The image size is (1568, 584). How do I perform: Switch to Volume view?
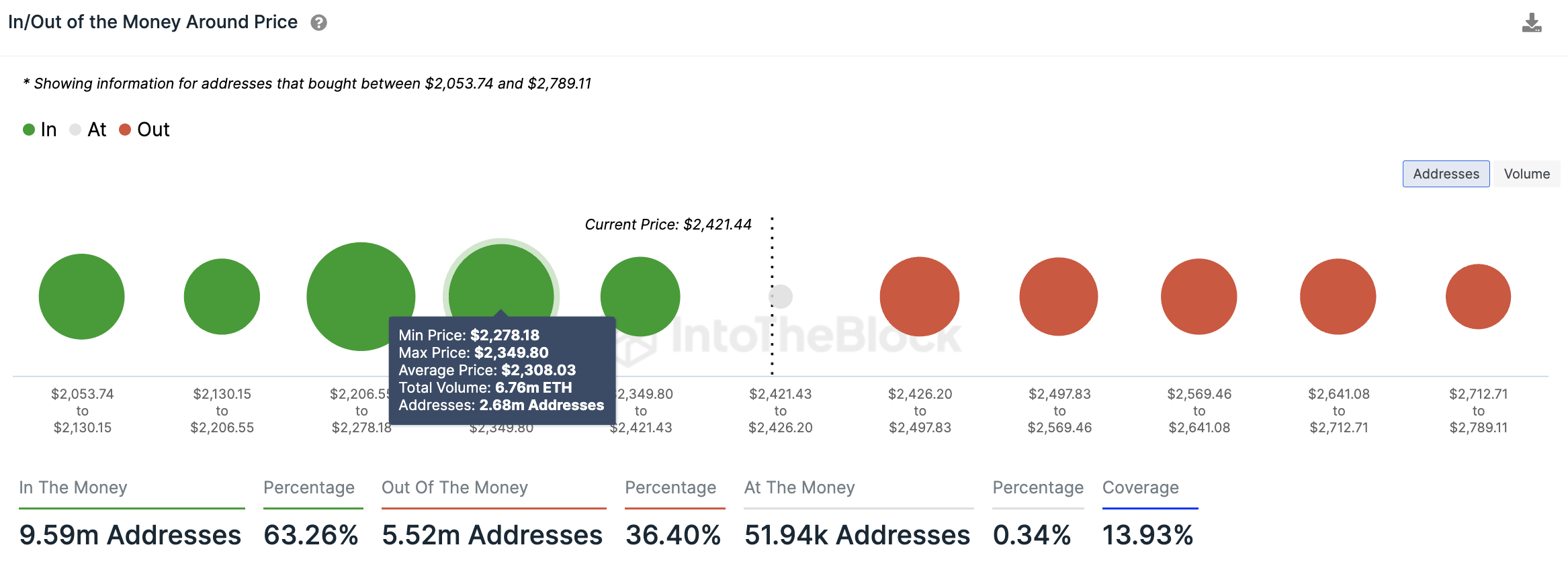point(1526,174)
